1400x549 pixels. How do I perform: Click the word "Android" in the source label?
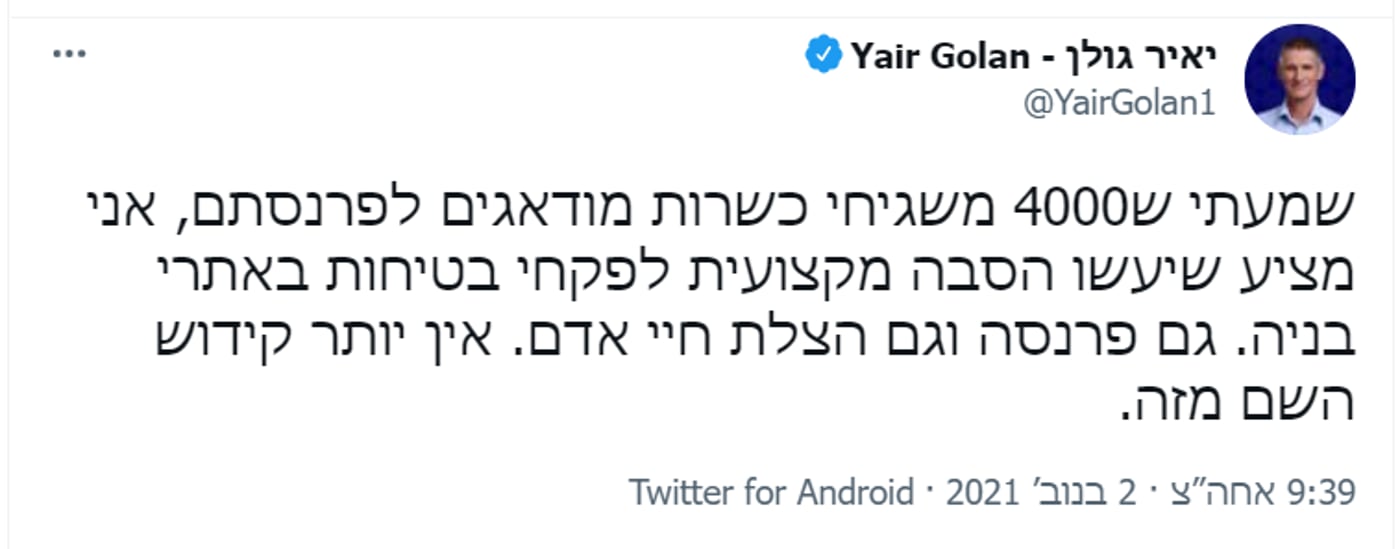855,493
